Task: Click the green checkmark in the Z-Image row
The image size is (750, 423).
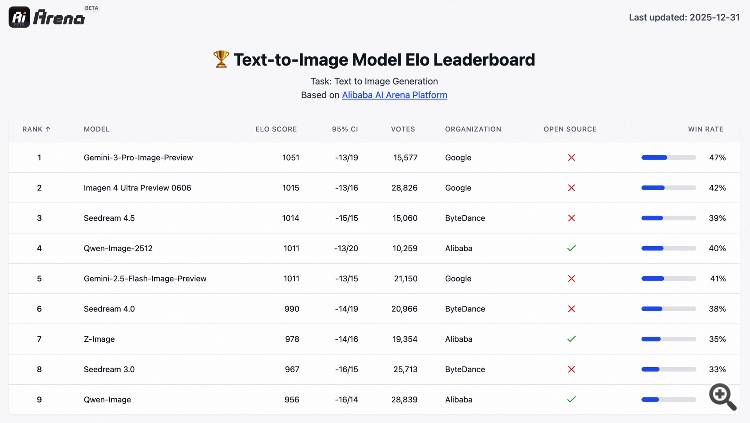Action: (571, 339)
